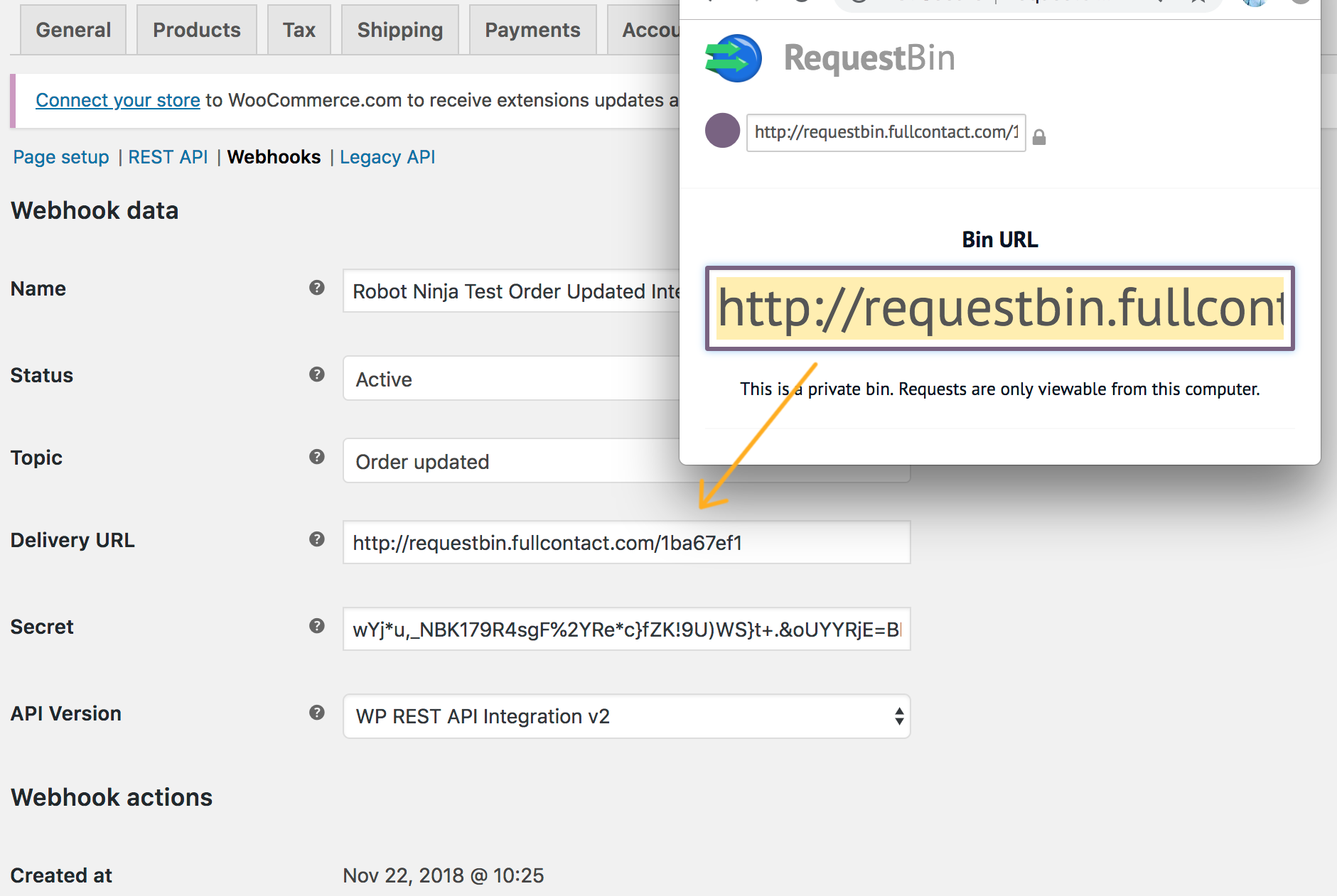Select the highlighted large Bin URL box
Image resolution: width=1337 pixels, height=896 pixels.
click(x=999, y=308)
